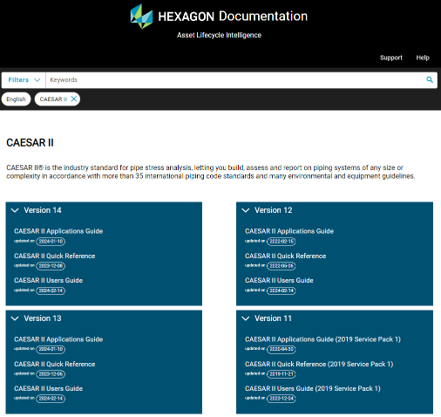
Task: Click date badge under Version 11 Quick Reference
Action: [x=282, y=374]
